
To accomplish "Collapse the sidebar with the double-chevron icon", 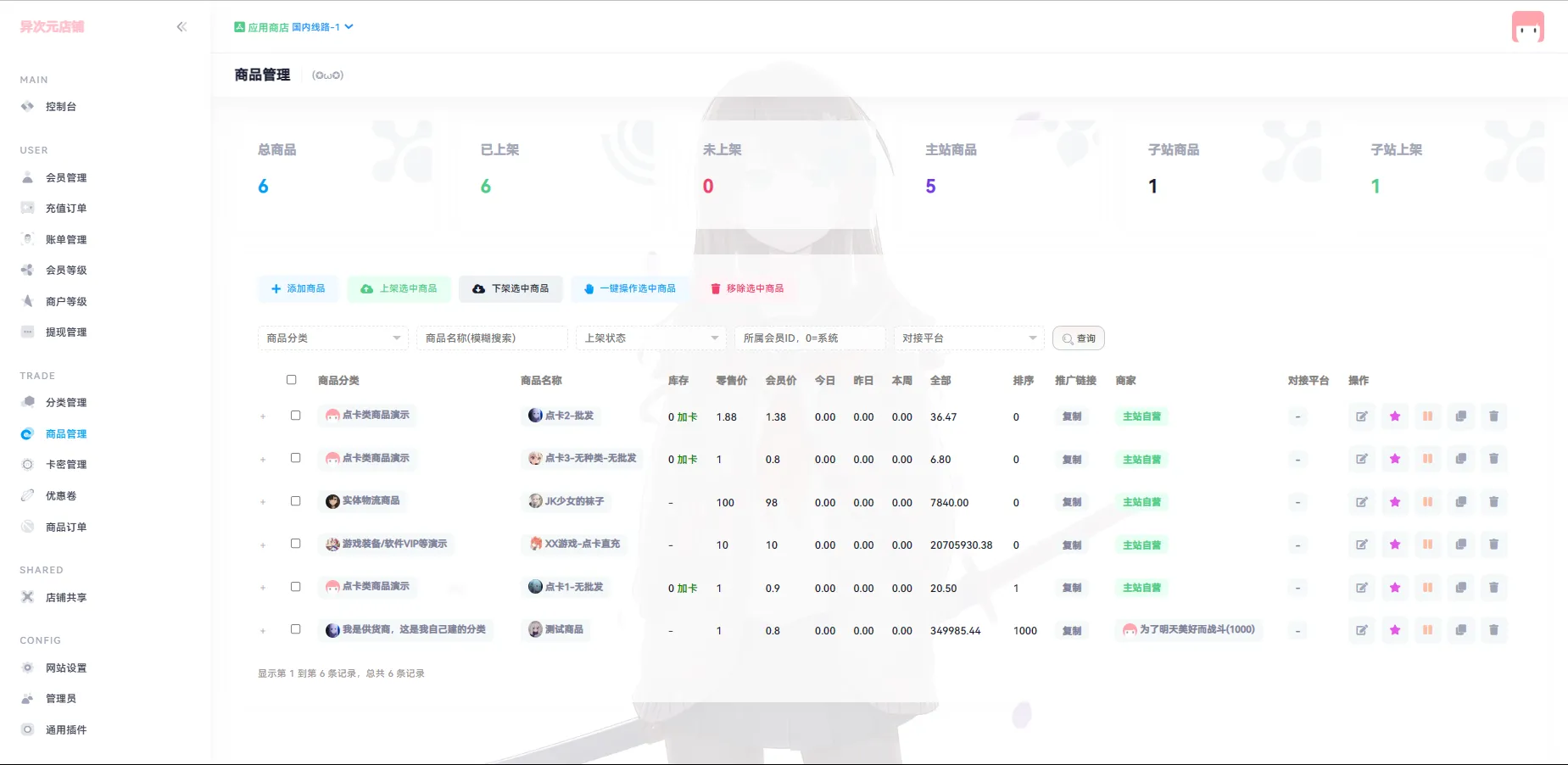I will (181, 26).
